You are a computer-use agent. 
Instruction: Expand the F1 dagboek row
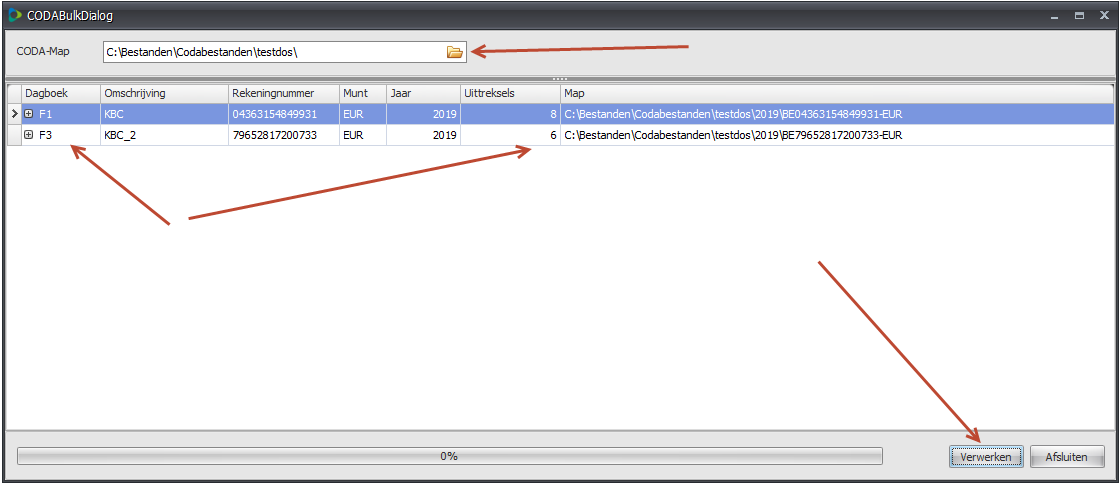click(x=29, y=114)
